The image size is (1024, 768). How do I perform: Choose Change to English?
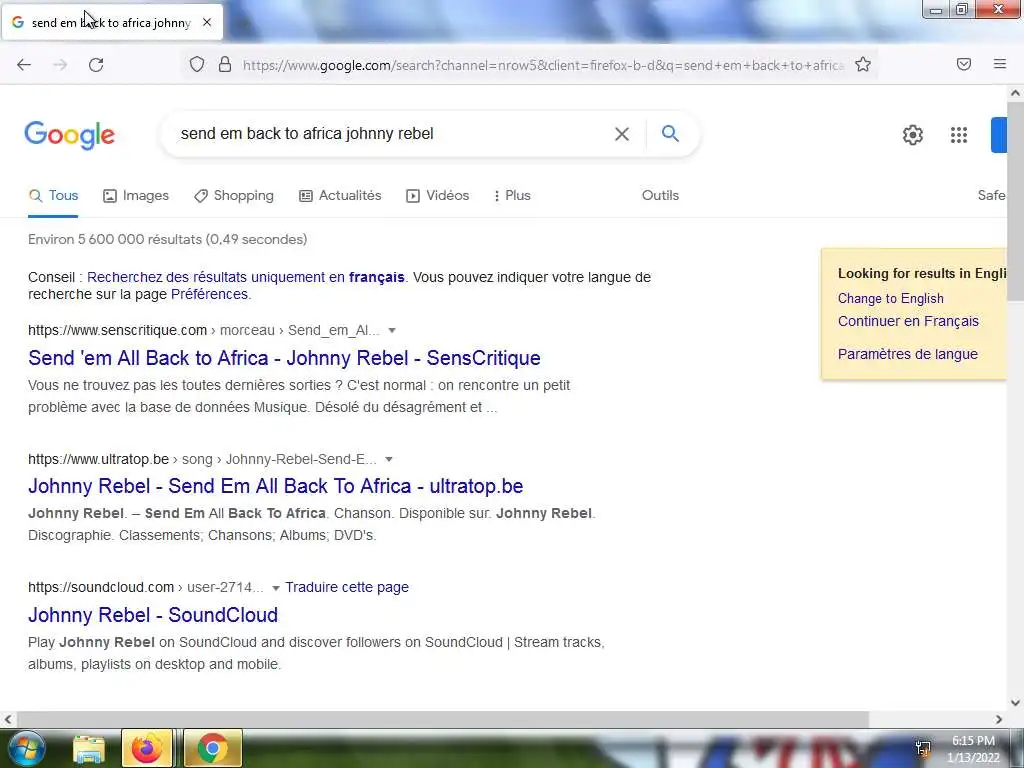click(891, 298)
